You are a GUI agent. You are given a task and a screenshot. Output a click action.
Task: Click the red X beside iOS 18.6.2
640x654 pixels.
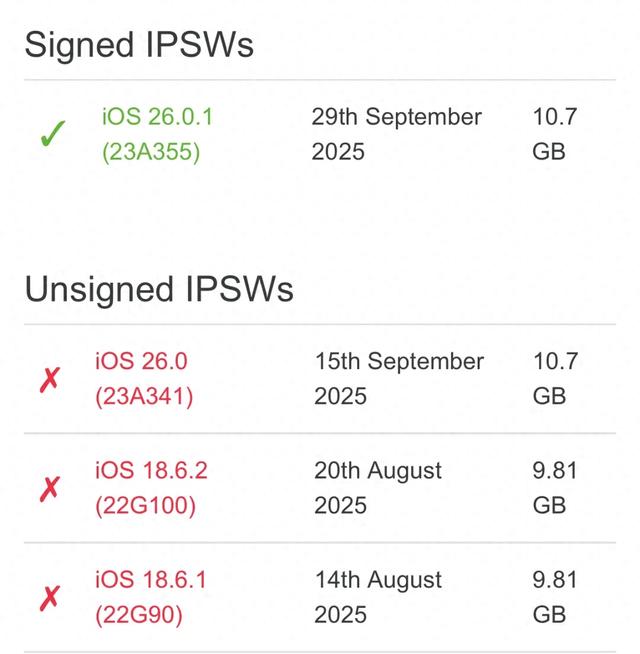(50, 489)
